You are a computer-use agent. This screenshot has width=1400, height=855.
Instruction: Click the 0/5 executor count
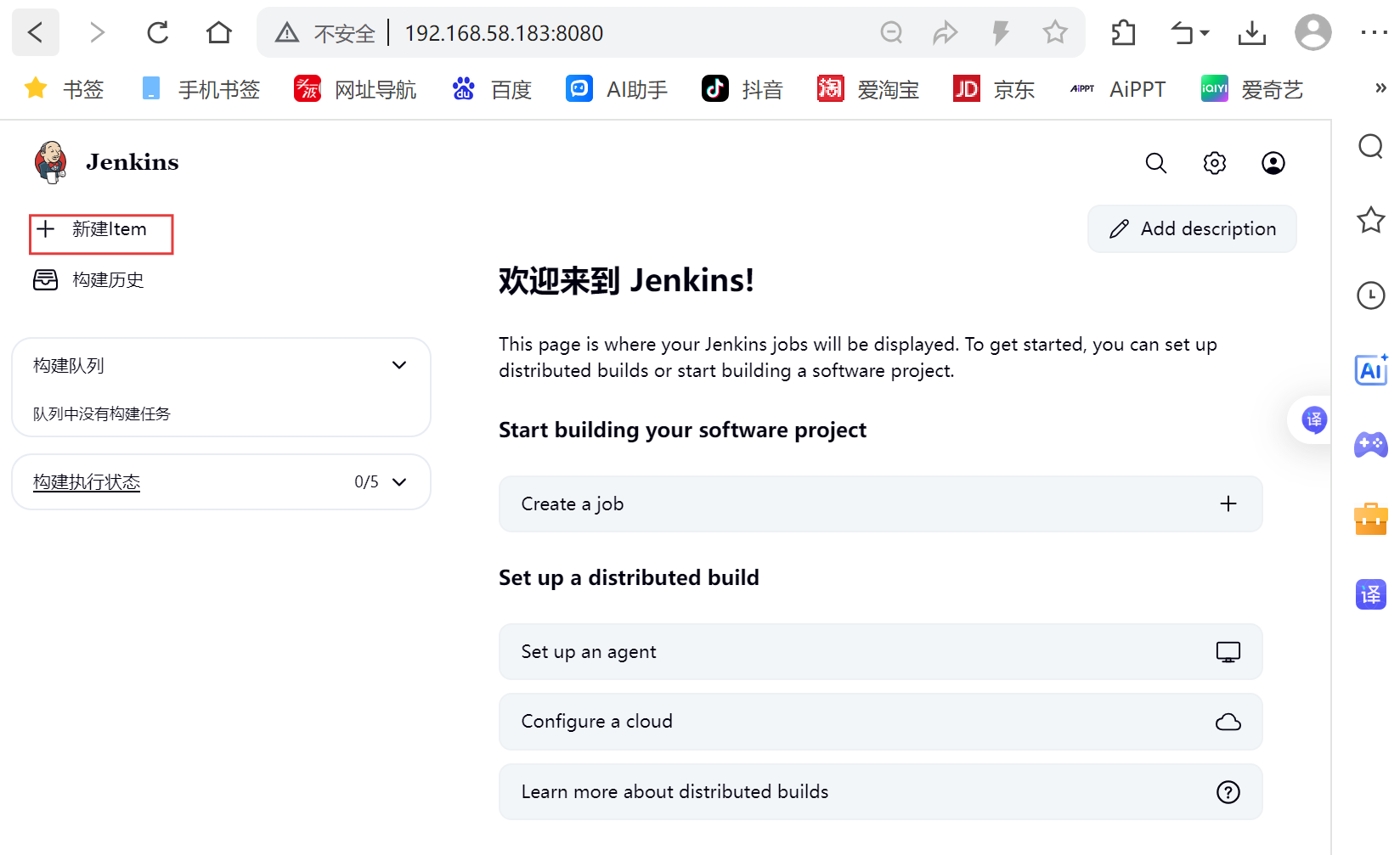(366, 482)
